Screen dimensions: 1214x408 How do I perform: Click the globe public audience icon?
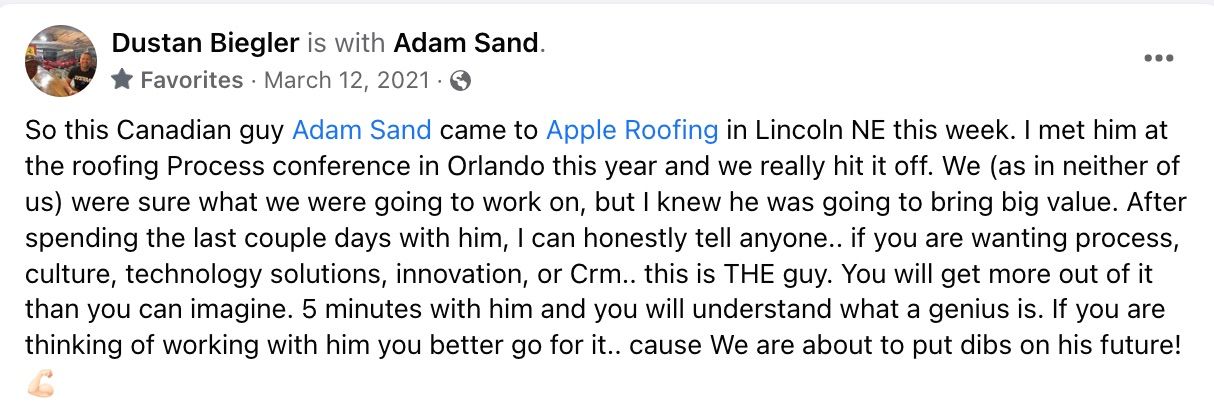461,80
